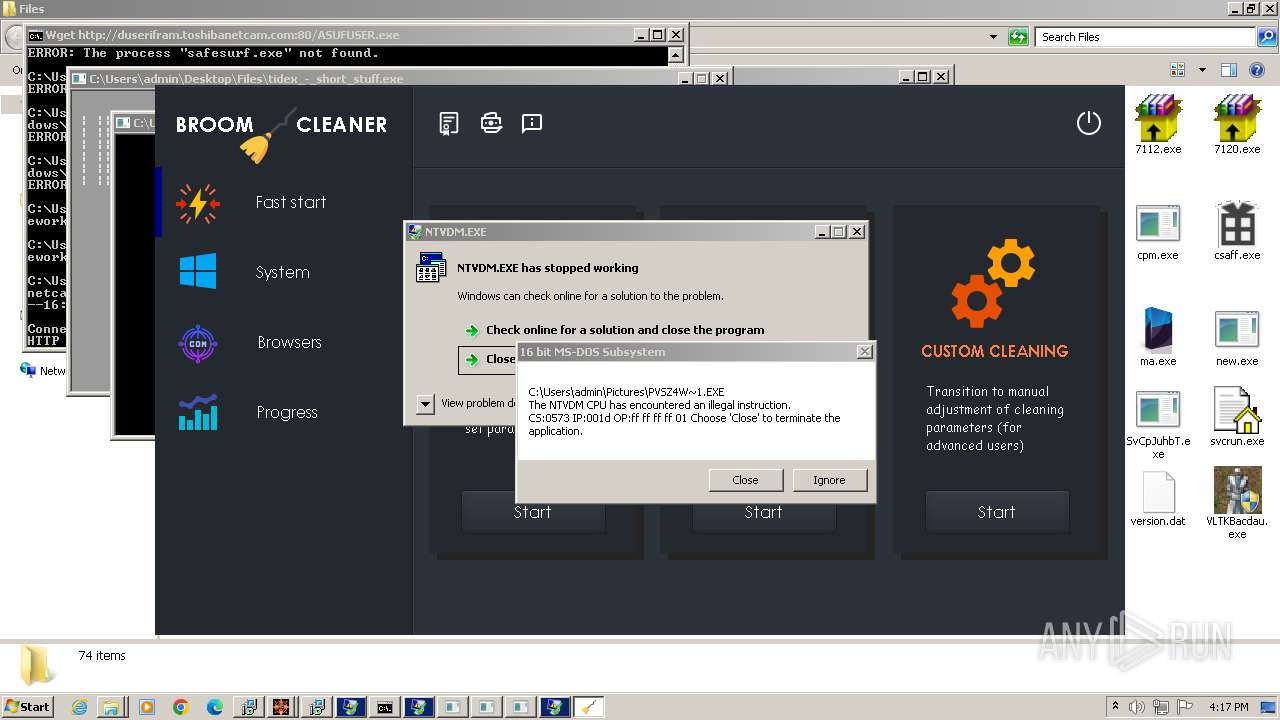Open the System section in Broom Cleaner

[x=284, y=272]
